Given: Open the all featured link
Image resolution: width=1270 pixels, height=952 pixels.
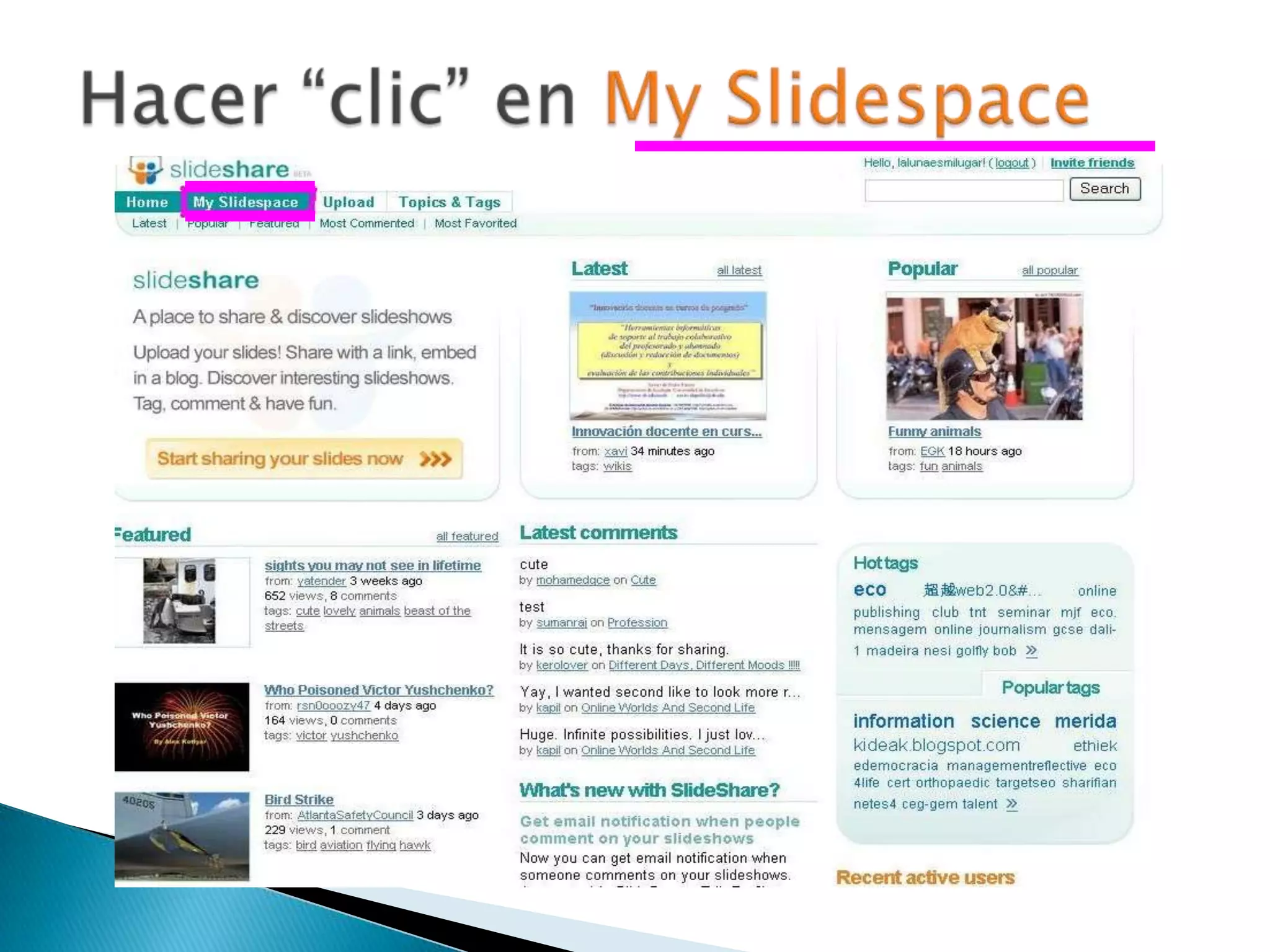Looking at the screenshot, I should tap(467, 536).
